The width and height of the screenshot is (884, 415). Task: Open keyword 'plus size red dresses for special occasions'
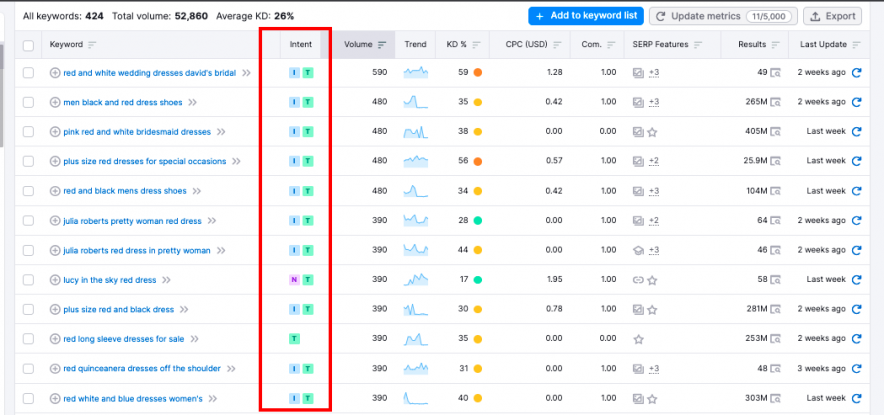[145, 161]
